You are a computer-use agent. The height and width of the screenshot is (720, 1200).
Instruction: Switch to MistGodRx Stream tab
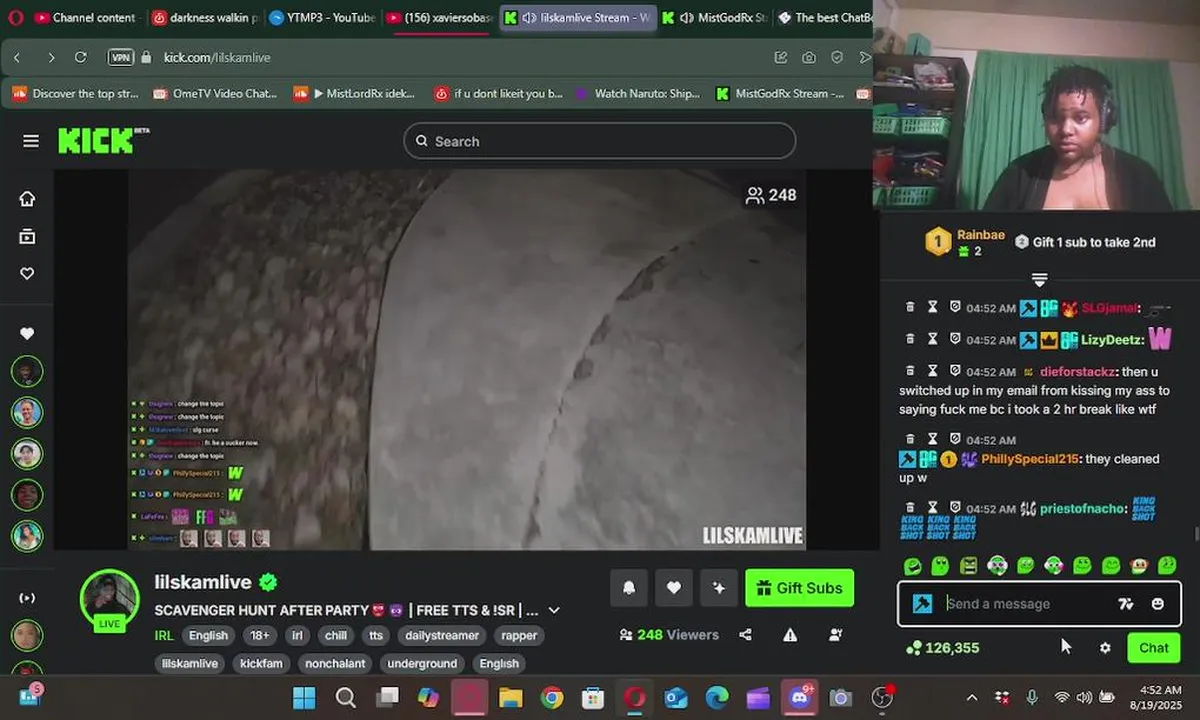click(x=716, y=18)
